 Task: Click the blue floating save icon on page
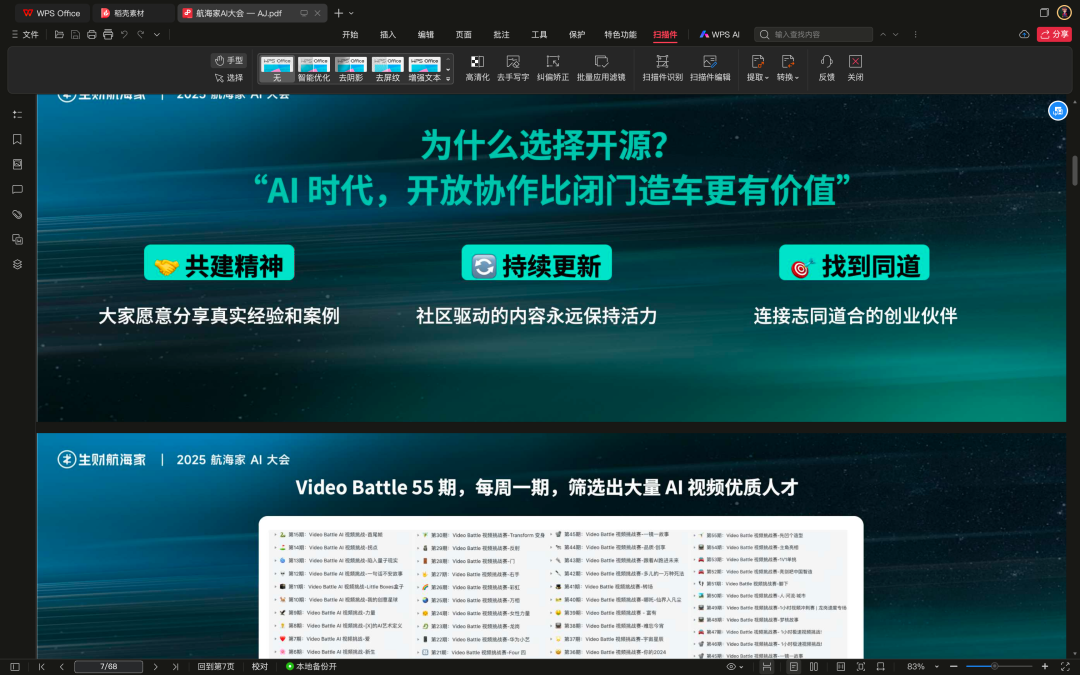[1057, 110]
